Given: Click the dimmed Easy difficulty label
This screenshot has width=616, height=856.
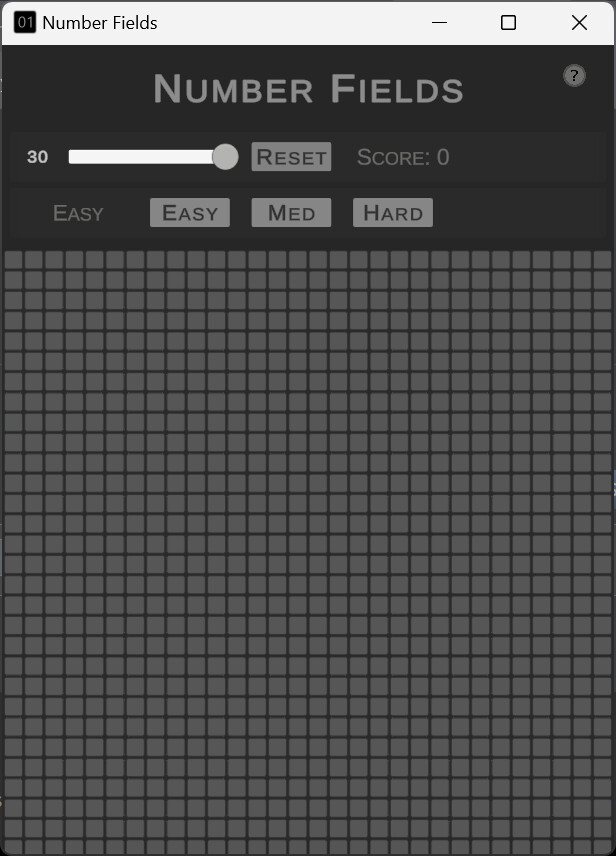Looking at the screenshot, I should (x=78, y=212).
